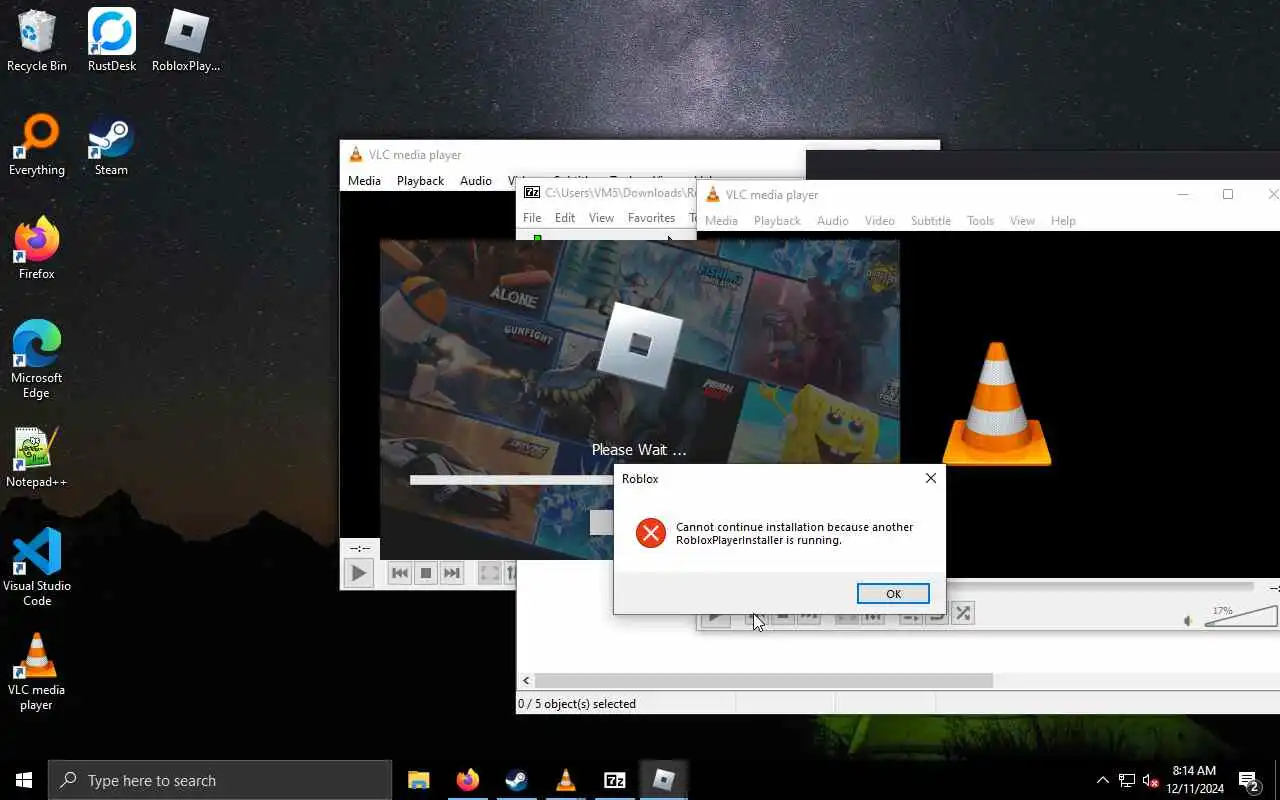The width and height of the screenshot is (1280, 800).
Task: Launch Visual Studio Code from desktop
Action: (37, 568)
